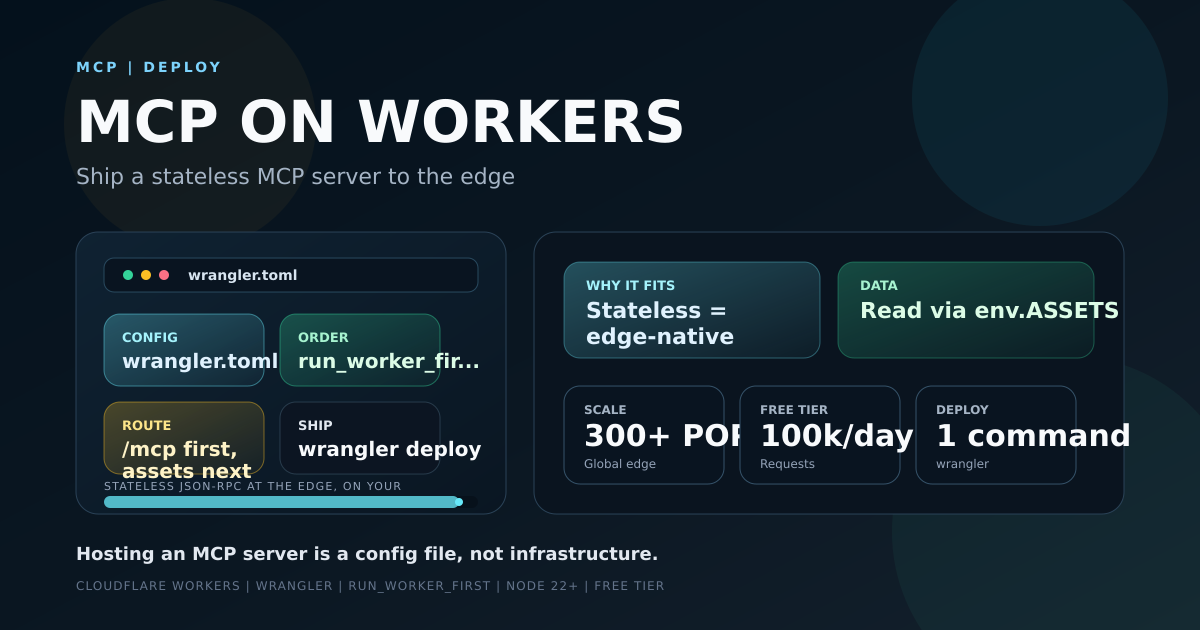The image size is (1200, 630).
Task: Click 'Hosting an MCP server is a config file' text
Action: point(367,554)
